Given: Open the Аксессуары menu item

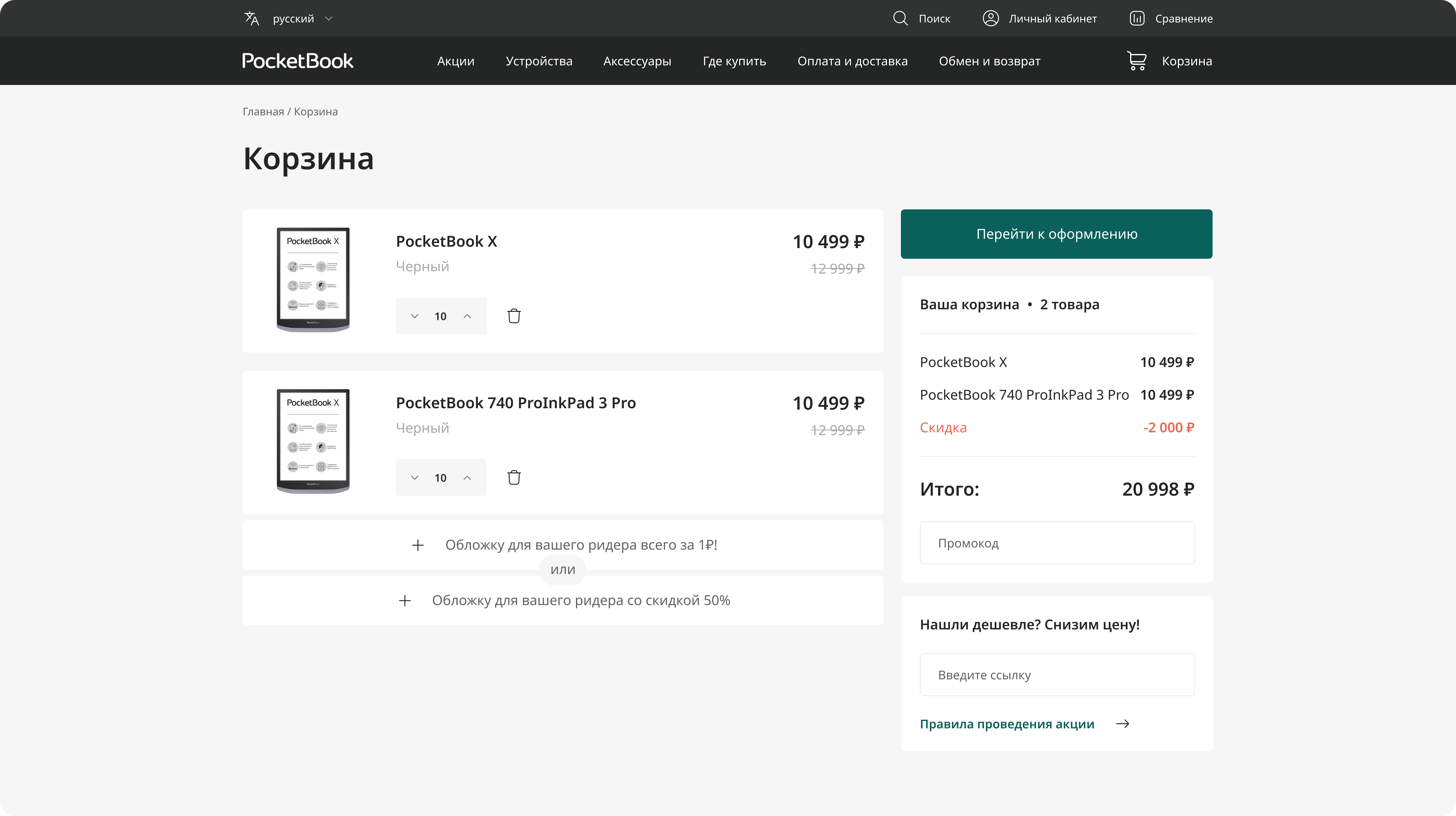Looking at the screenshot, I should (637, 61).
